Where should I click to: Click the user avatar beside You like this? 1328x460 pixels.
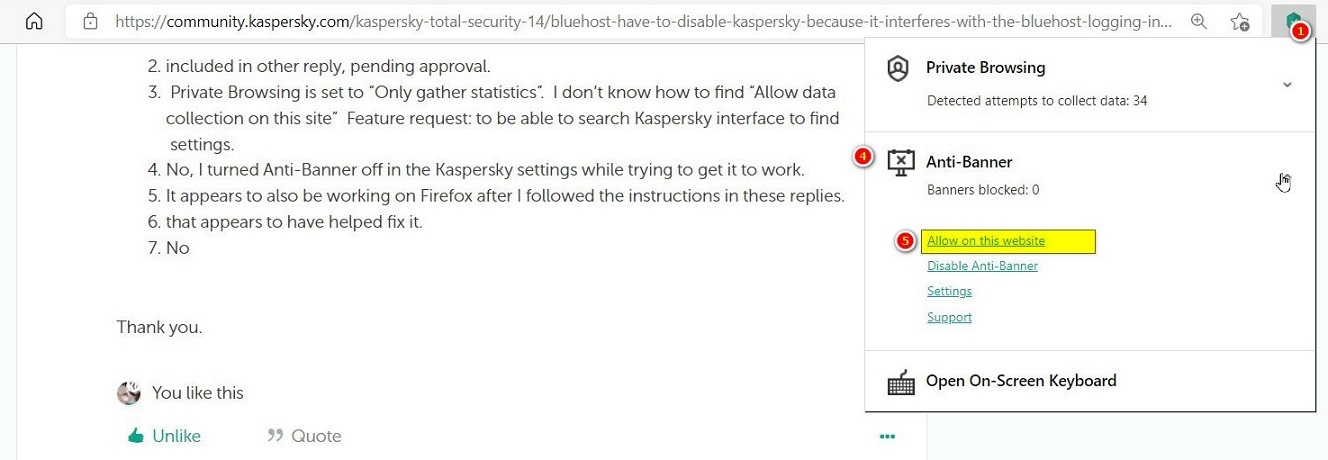coord(129,393)
